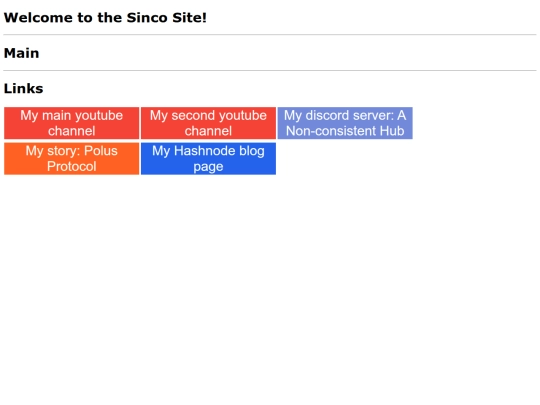Click the 'Links' section heading
This screenshot has width=540, height=405.
(23, 89)
